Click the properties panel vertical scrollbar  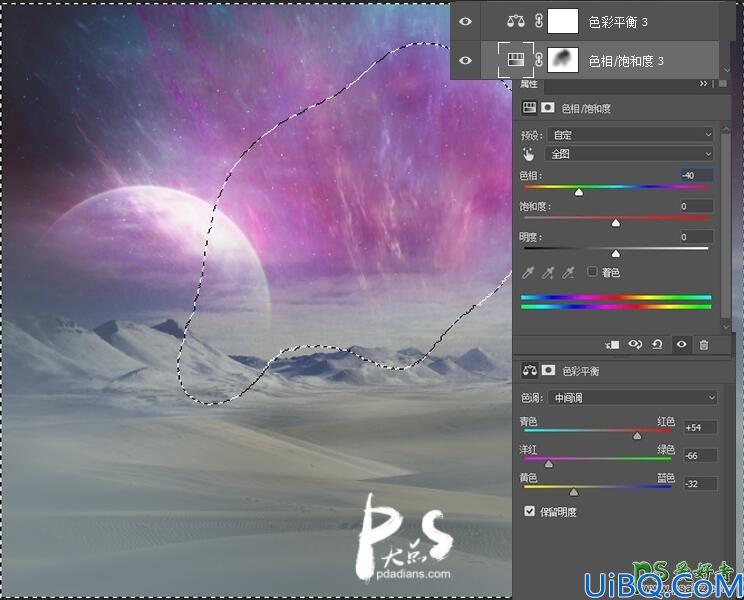pyautogui.click(x=725, y=226)
